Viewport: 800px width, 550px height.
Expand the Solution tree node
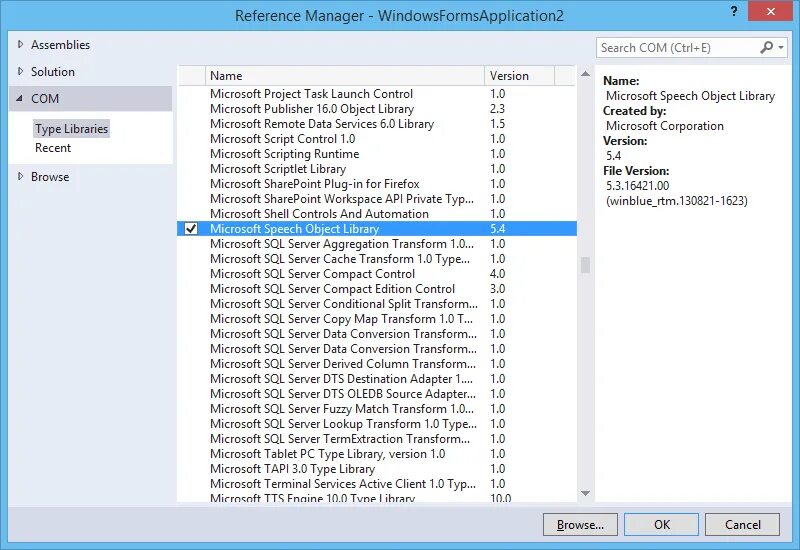click(x=20, y=71)
